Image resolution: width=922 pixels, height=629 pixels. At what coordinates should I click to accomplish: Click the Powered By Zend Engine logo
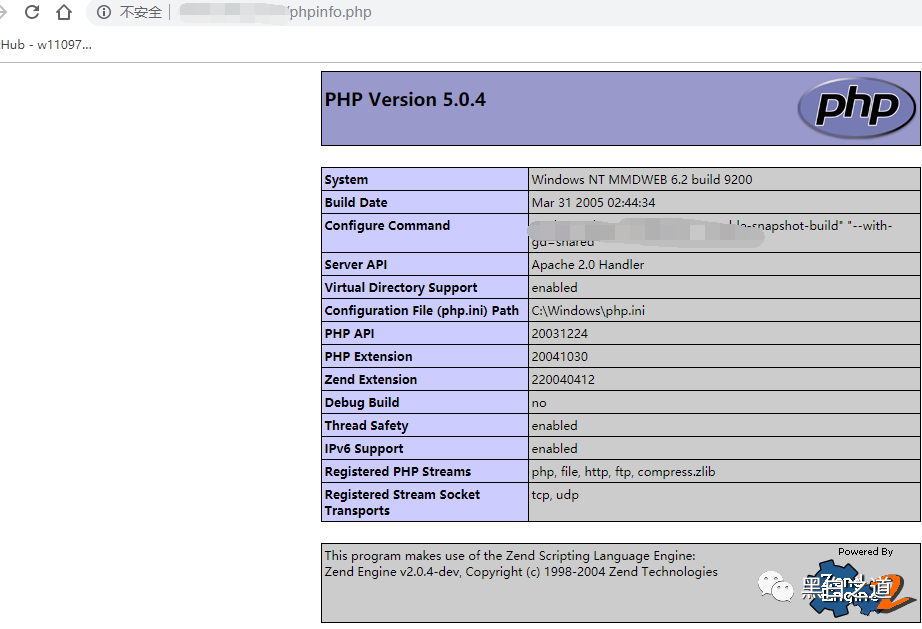pyautogui.click(x=864, y=585)
